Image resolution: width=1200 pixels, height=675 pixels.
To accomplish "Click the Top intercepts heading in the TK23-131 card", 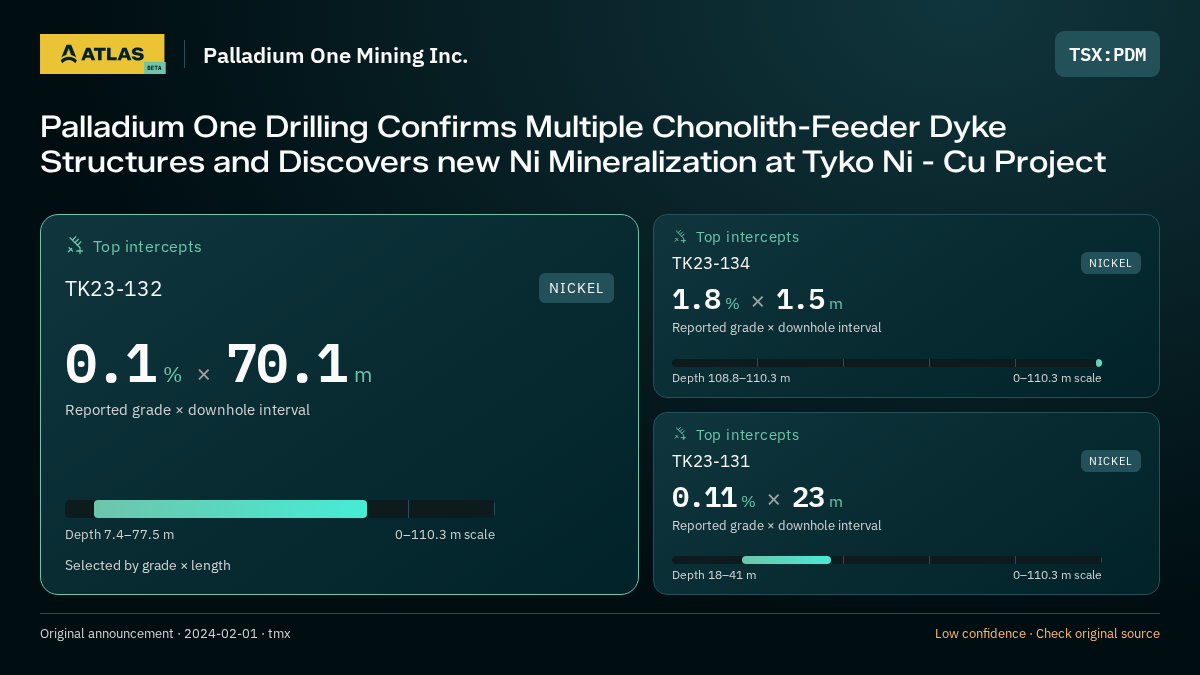I will pyautogui.click(x=747, y=435).
